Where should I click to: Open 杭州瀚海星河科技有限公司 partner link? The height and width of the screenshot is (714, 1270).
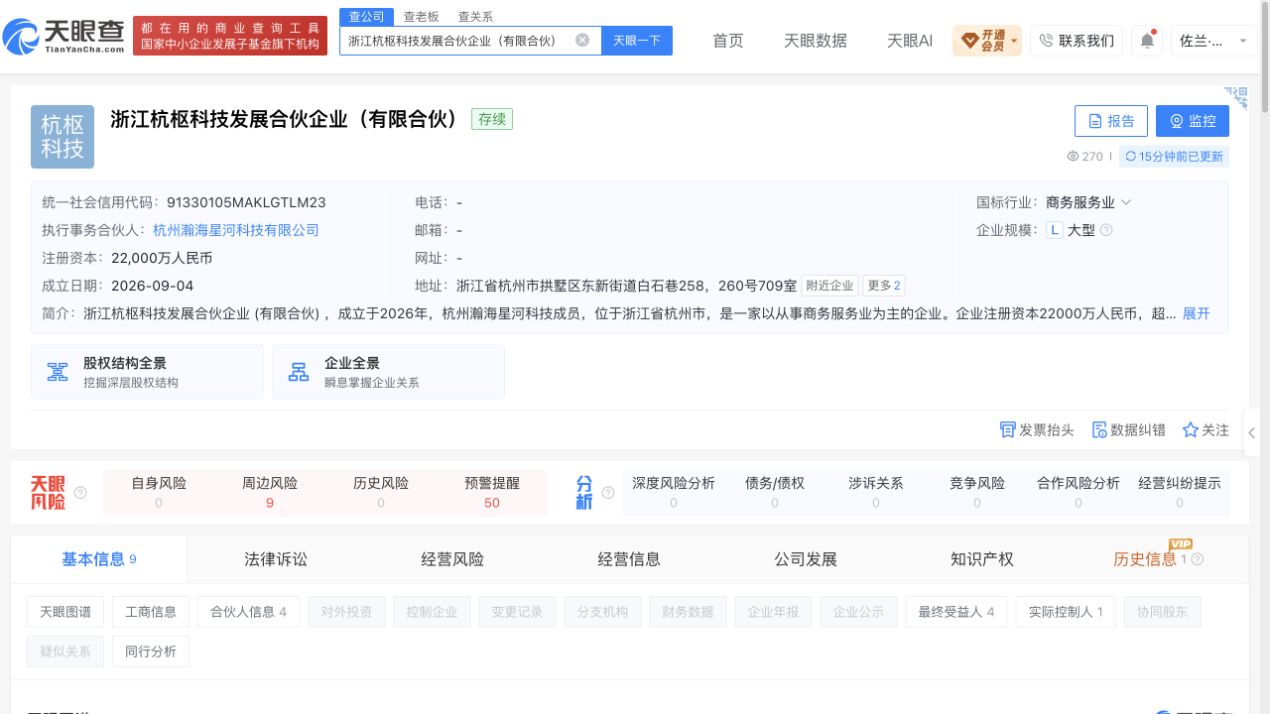click(236, 230)
